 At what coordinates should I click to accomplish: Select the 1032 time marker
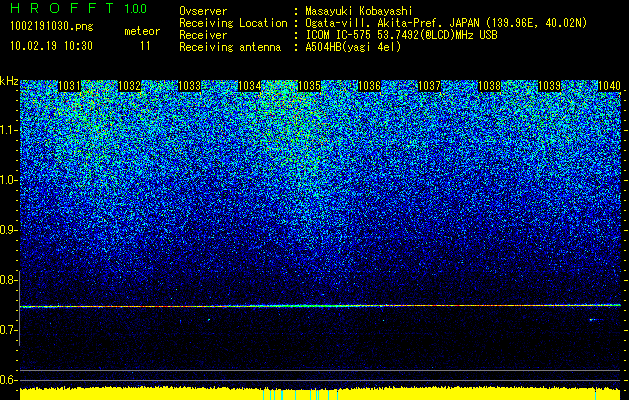pos(130,86)
